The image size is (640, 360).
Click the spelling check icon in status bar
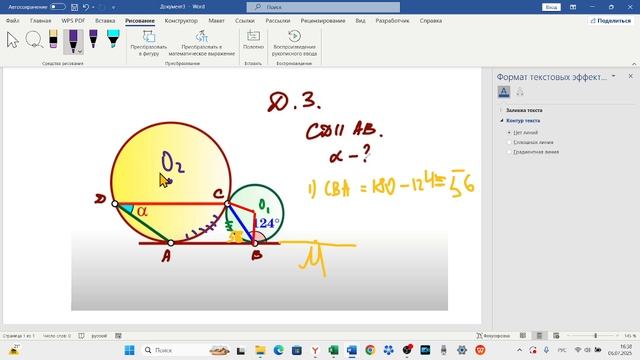[x=81, y=336]
